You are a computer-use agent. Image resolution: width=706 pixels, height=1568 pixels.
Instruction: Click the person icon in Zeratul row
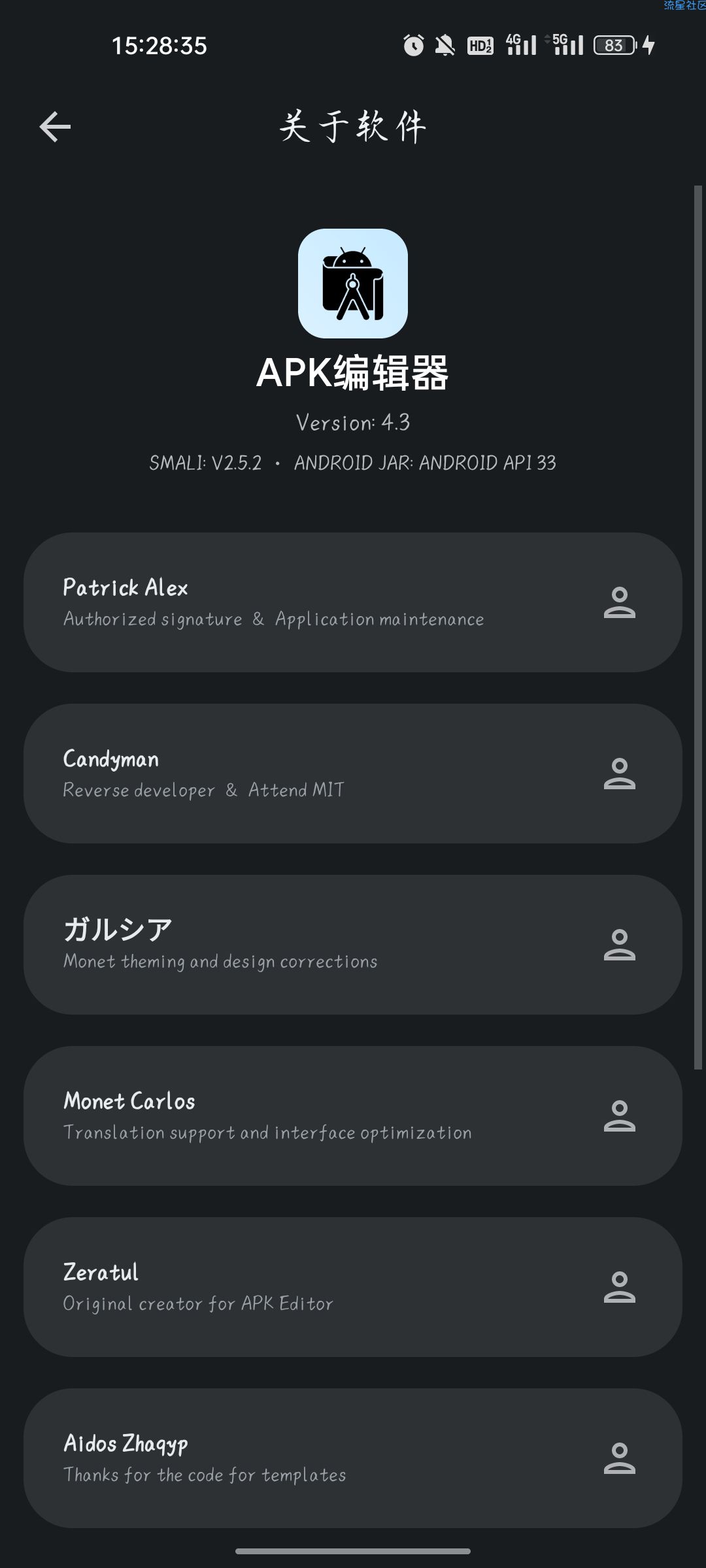[x=619, y=1287]
